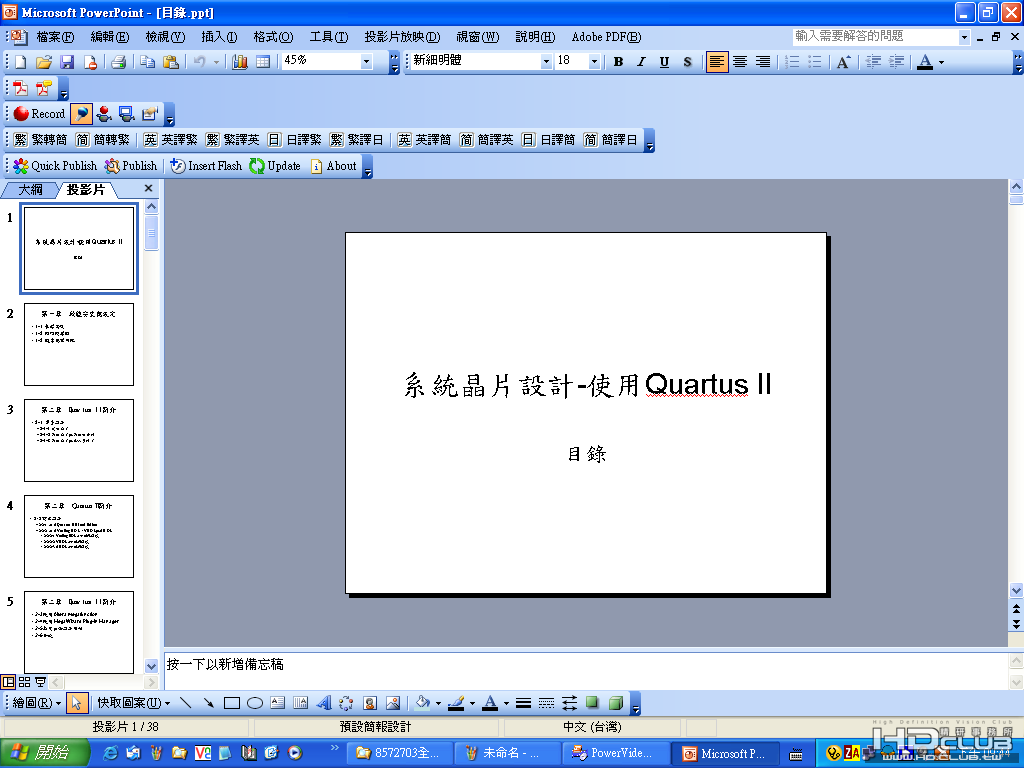Open the 繪圖 Draw menu dropdown
Viewport: 1024px width, 768px height.
click(x=36, y=703)
